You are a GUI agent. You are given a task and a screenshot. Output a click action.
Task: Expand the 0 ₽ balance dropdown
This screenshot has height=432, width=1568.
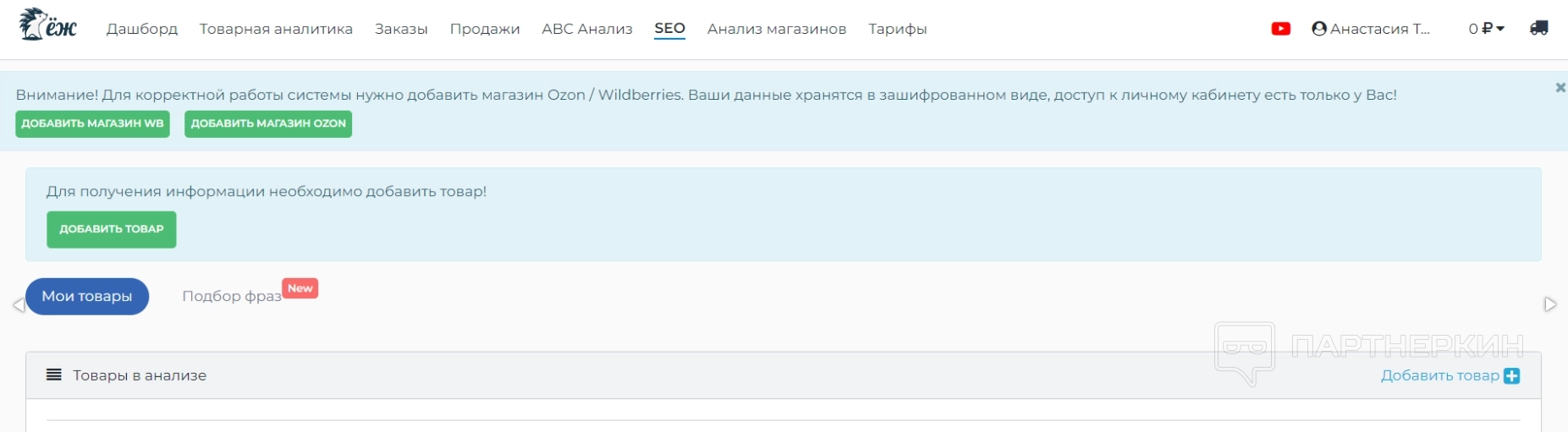click(x=1486, y=29)
